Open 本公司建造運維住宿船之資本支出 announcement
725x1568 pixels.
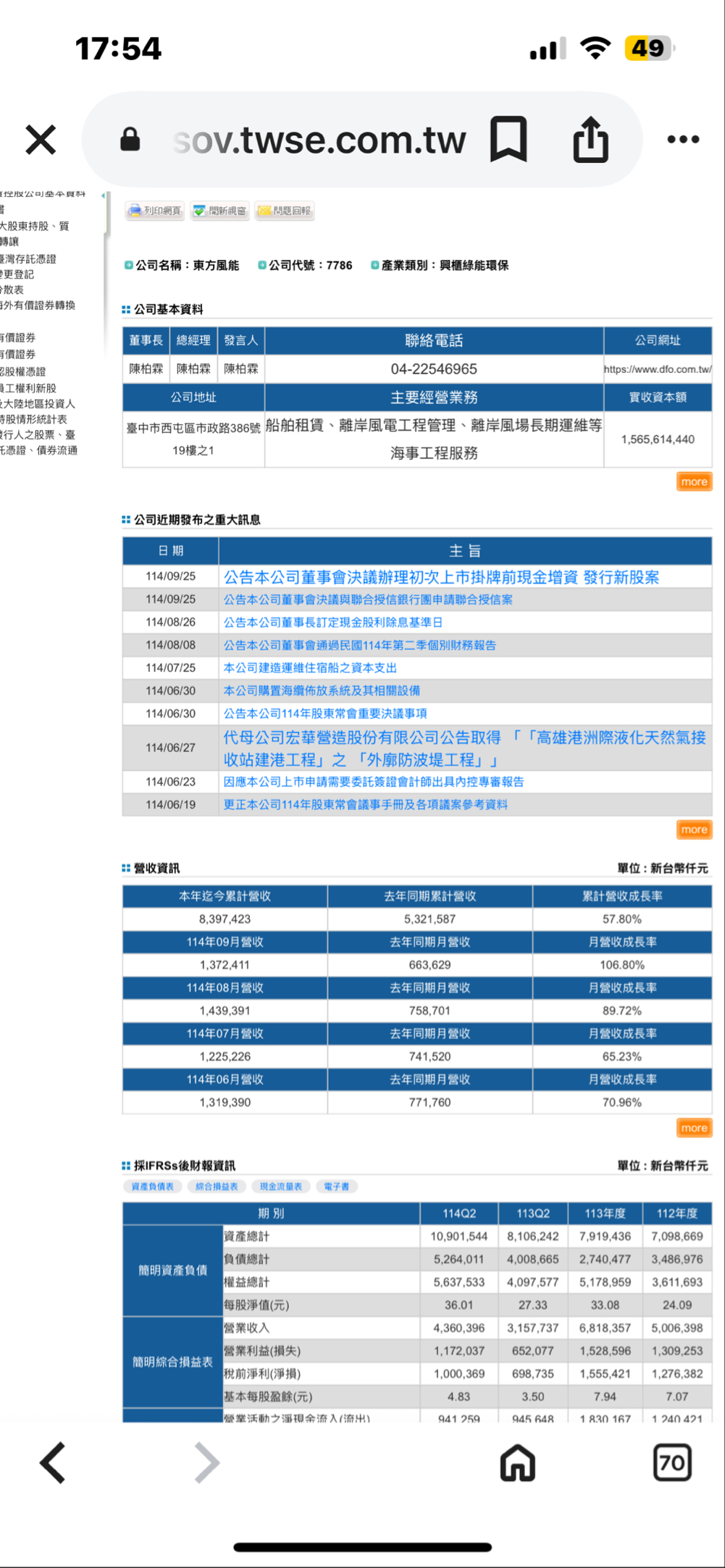point(310,667)
